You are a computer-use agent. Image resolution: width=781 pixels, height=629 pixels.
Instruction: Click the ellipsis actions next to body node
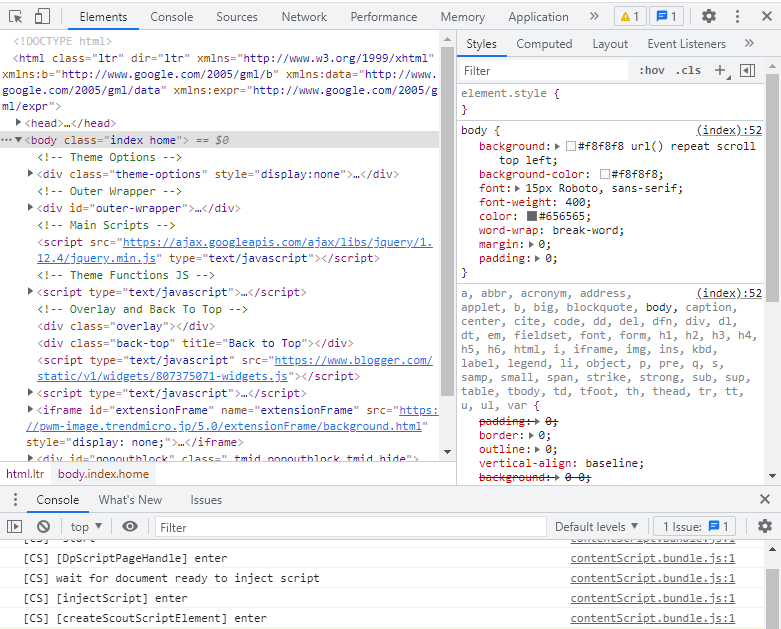pos(6,140)
